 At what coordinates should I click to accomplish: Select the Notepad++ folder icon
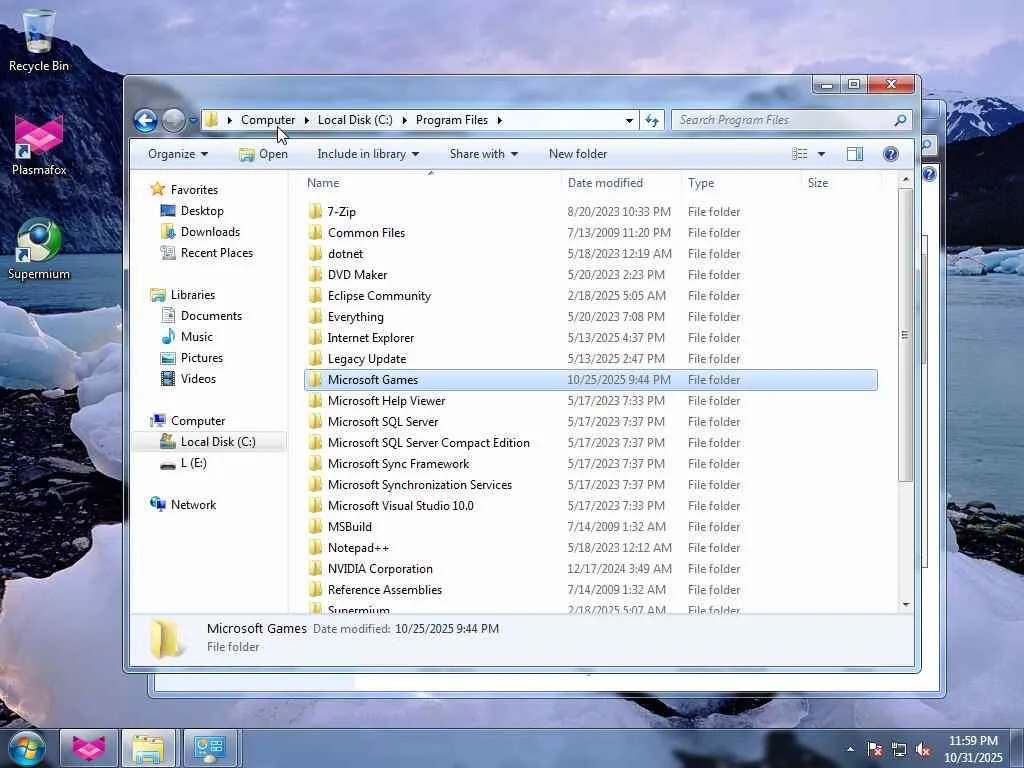tap(315, 547)
